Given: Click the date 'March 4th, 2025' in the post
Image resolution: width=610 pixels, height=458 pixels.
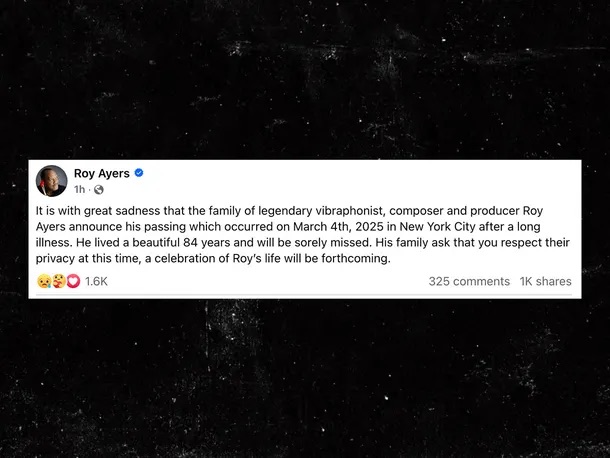Looking at the screenshot, I should tap(338, 226).
